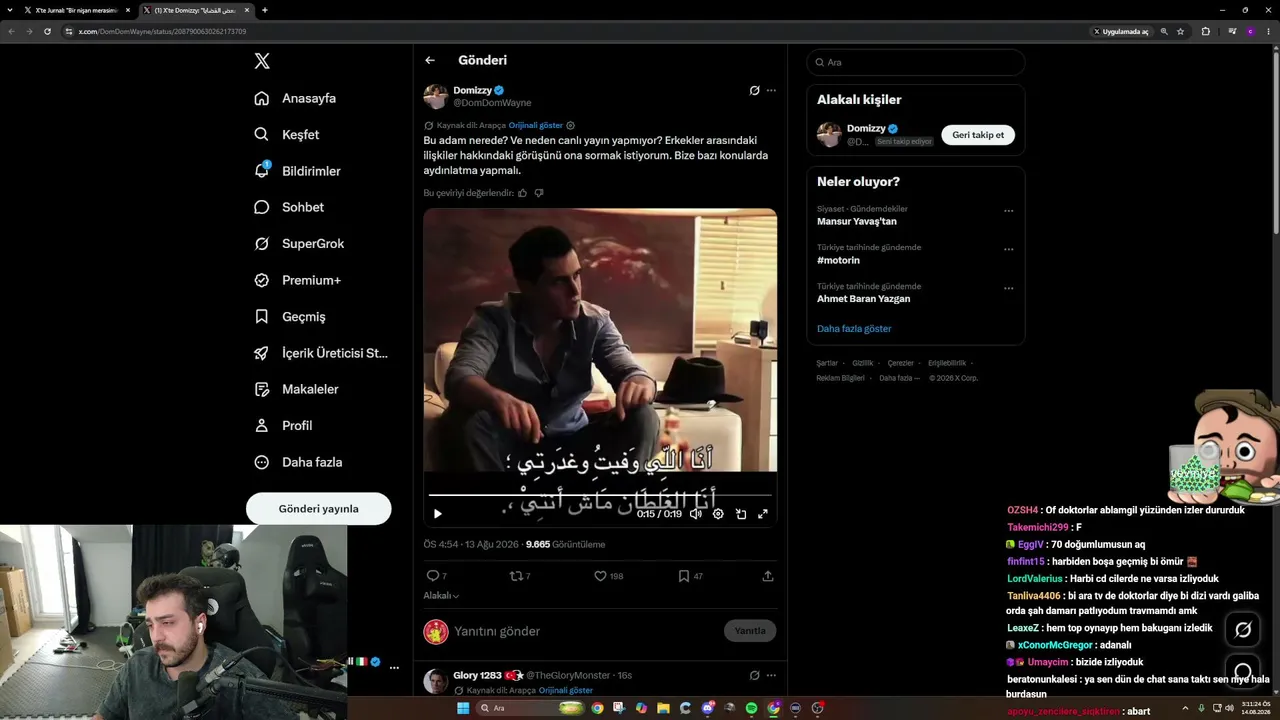This screenshot has width=1280, height=720.
Task: Go to Premium+ in the sidebar
Action: click(x=298, y=280)
